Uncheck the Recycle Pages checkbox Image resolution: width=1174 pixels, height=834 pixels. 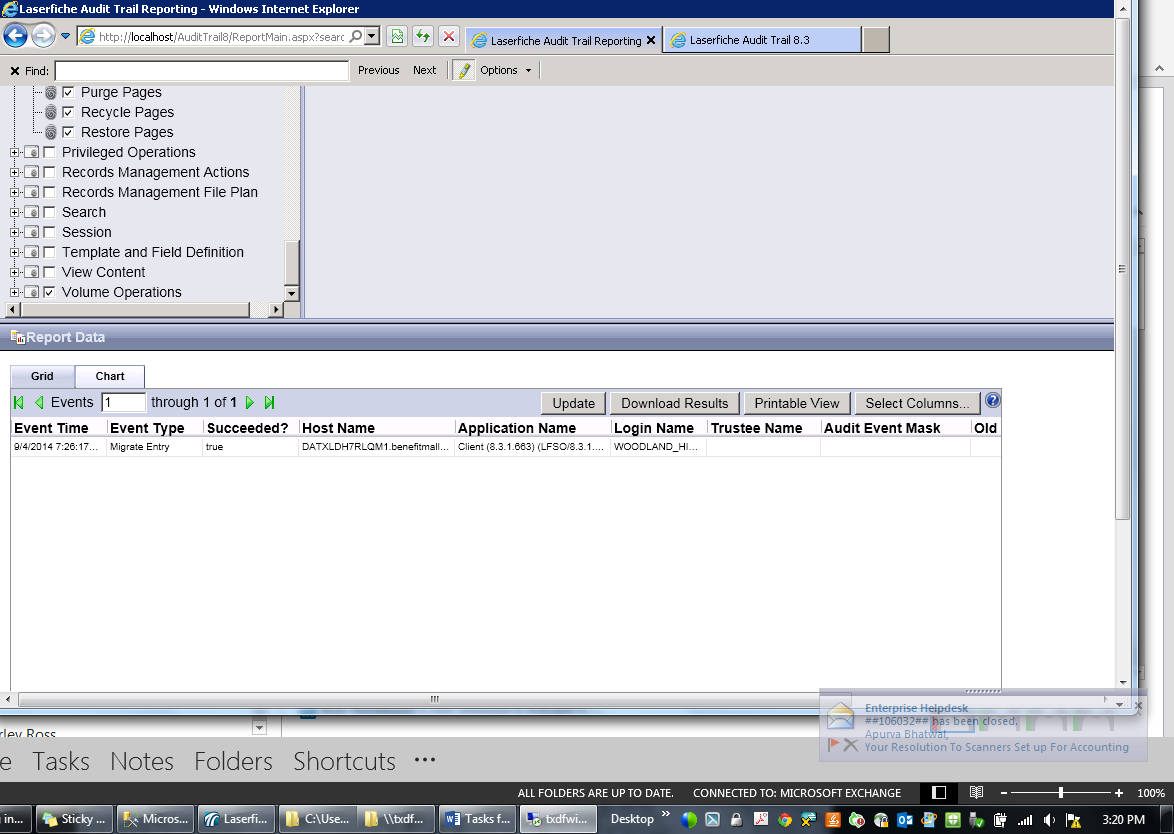68,112
